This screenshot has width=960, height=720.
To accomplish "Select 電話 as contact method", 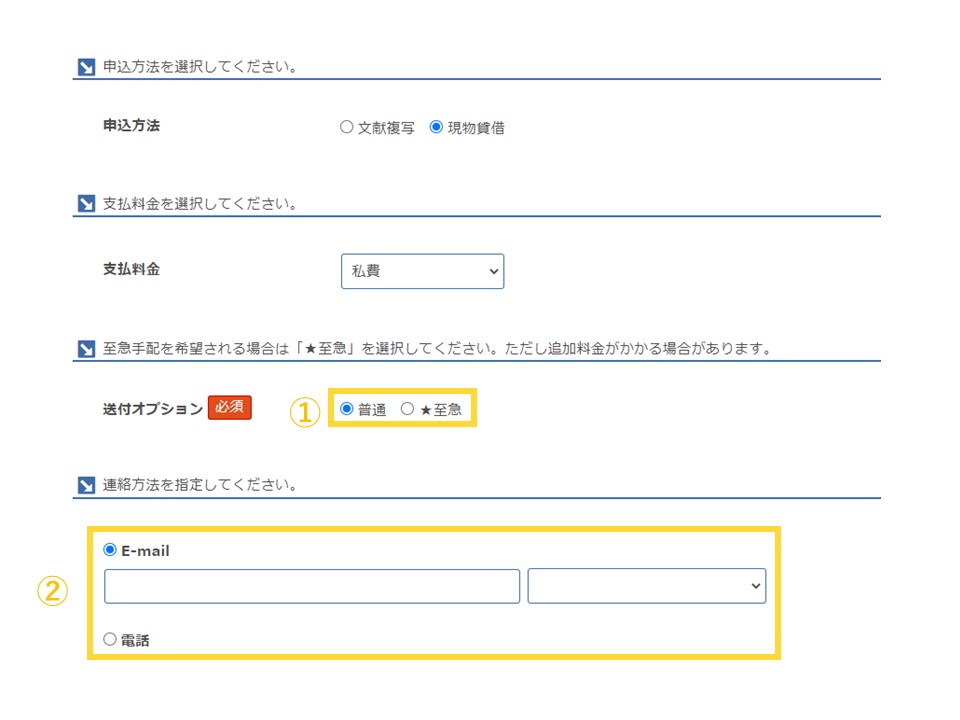I will click(110, 639).
